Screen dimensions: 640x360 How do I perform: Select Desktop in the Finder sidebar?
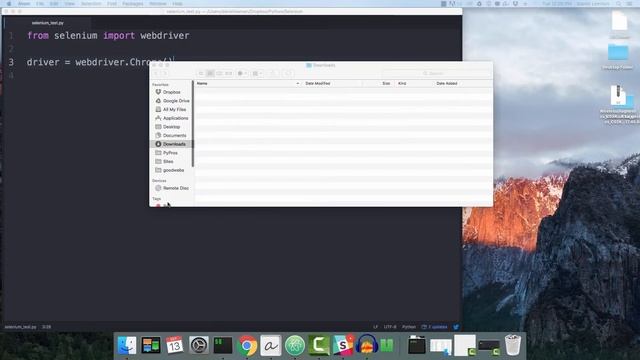[171, 127]
